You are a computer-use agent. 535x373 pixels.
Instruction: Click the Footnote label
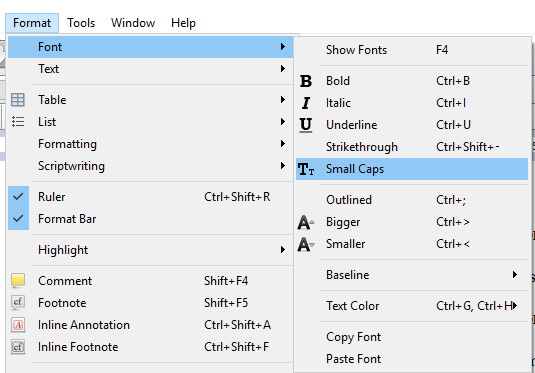coord(62,303)
